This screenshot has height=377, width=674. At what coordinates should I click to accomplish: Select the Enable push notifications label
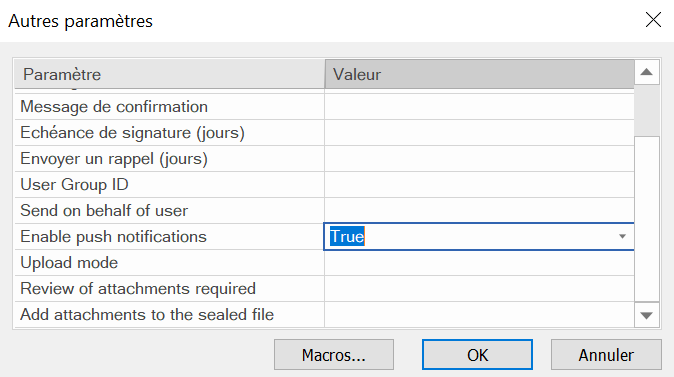113,237
